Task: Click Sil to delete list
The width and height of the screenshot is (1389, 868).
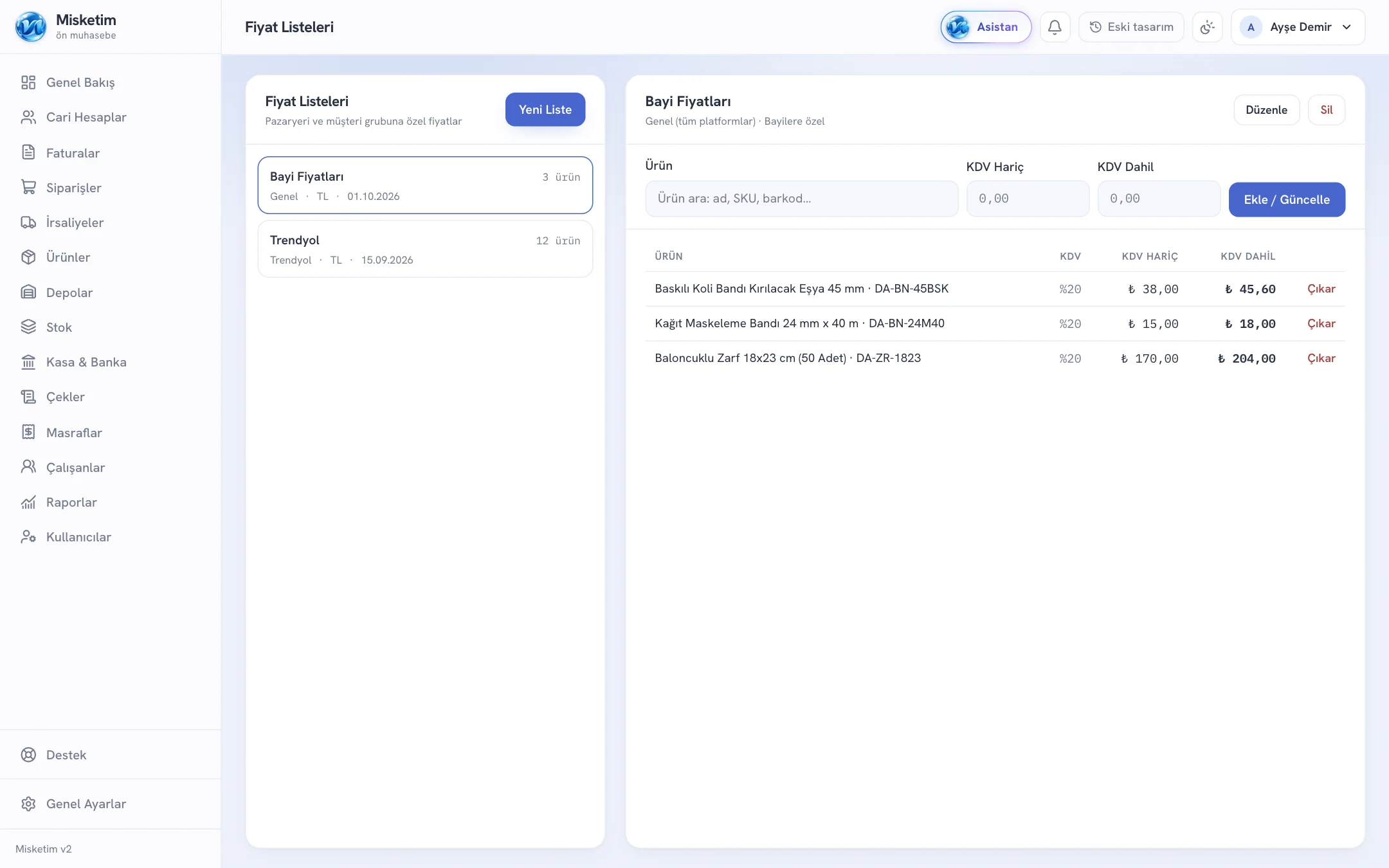Action: (x=1326, y=110)
